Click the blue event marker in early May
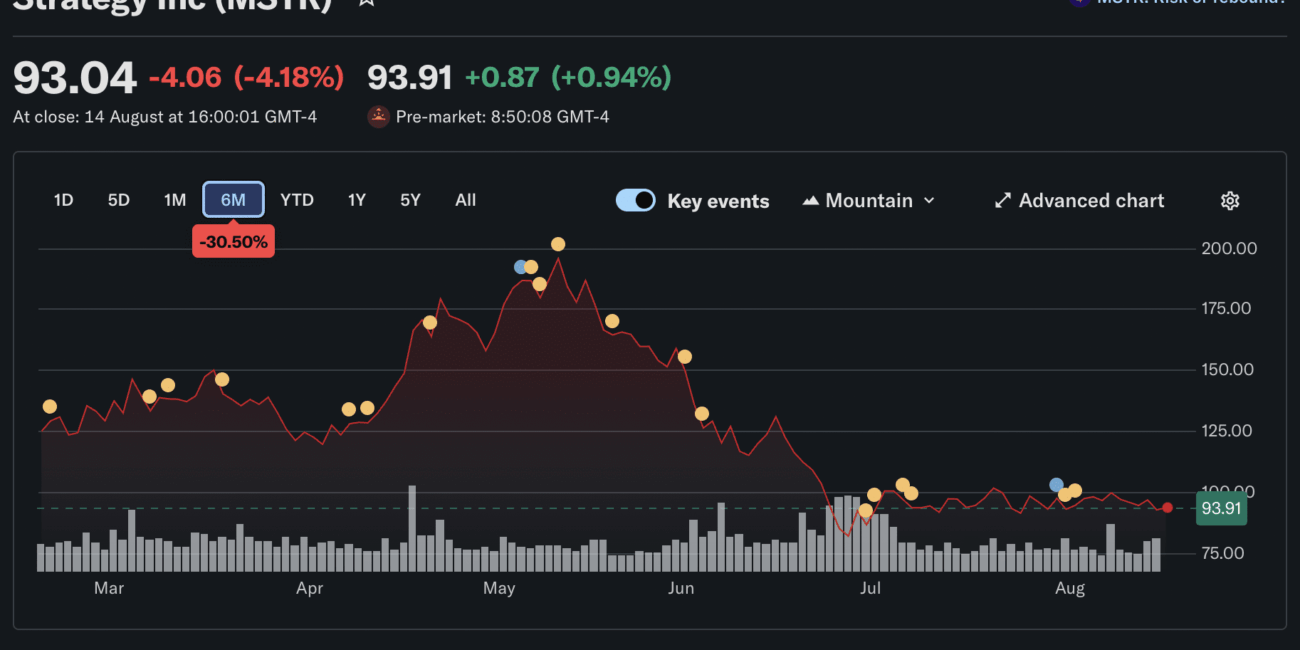Viewport: 1300px width, 650px height. pyautogui.click(x=520, y=267)
